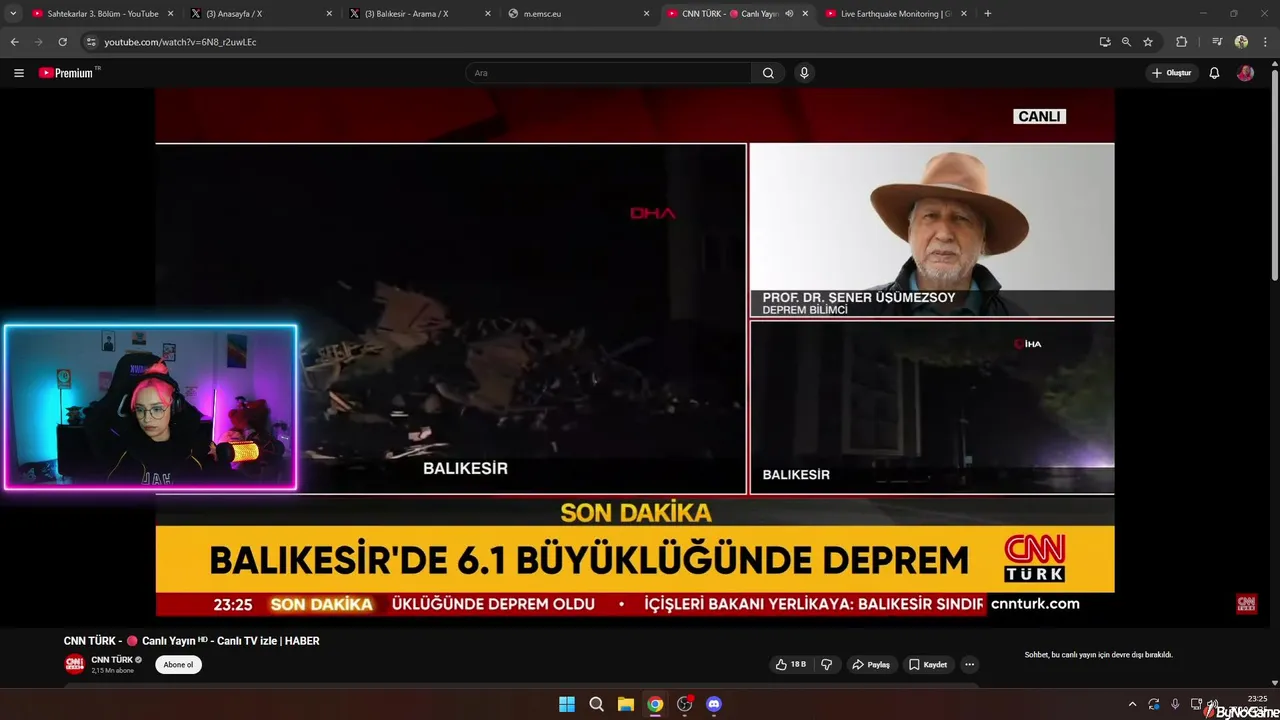Focus the YouTube 'Ara' search field
This screenshot has height=720, width=1280.
(x=608, y=73)
